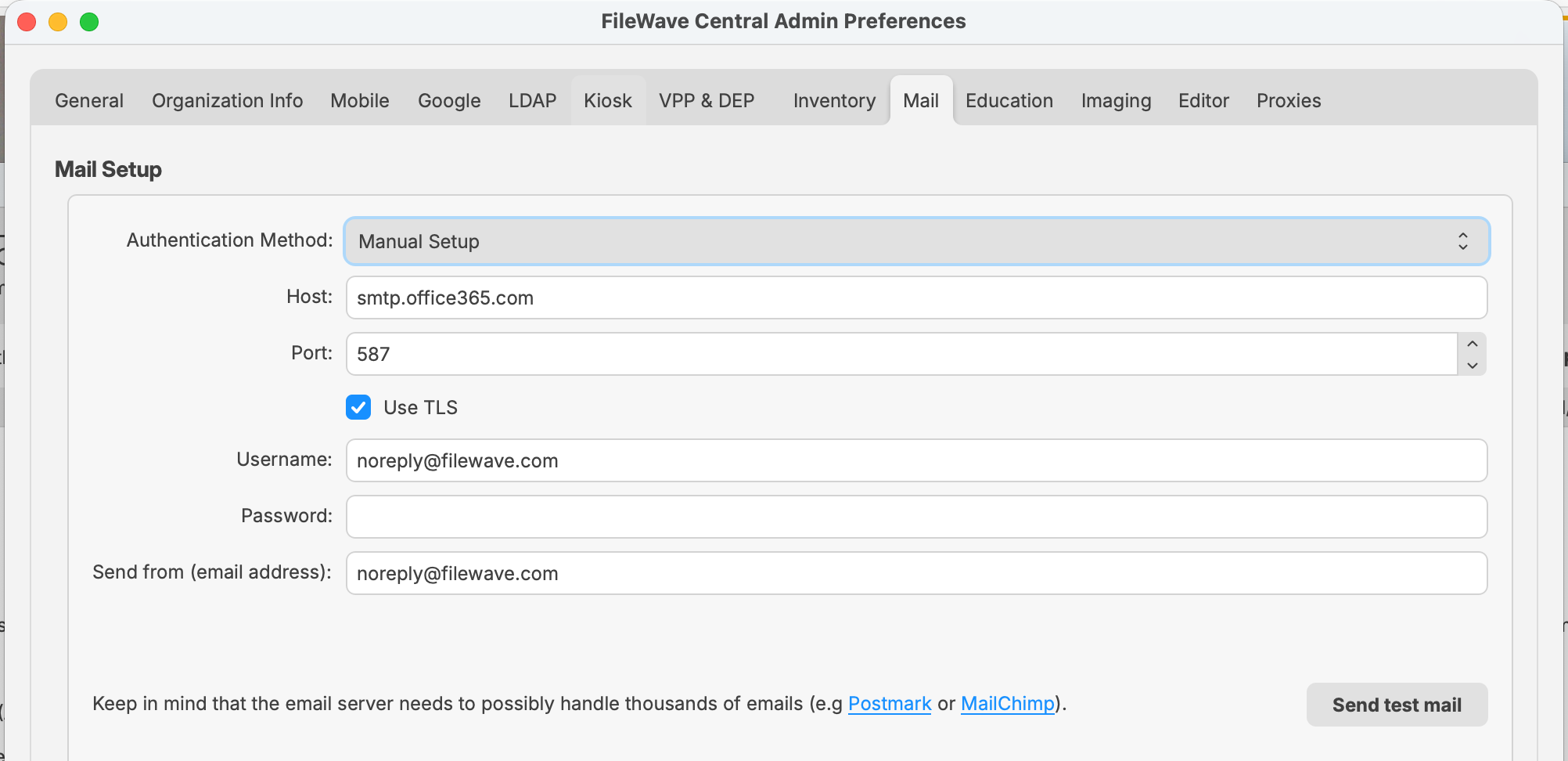Decrement the Port value with down arrow
1568x761 pixels.
[x=1472, y=365]
